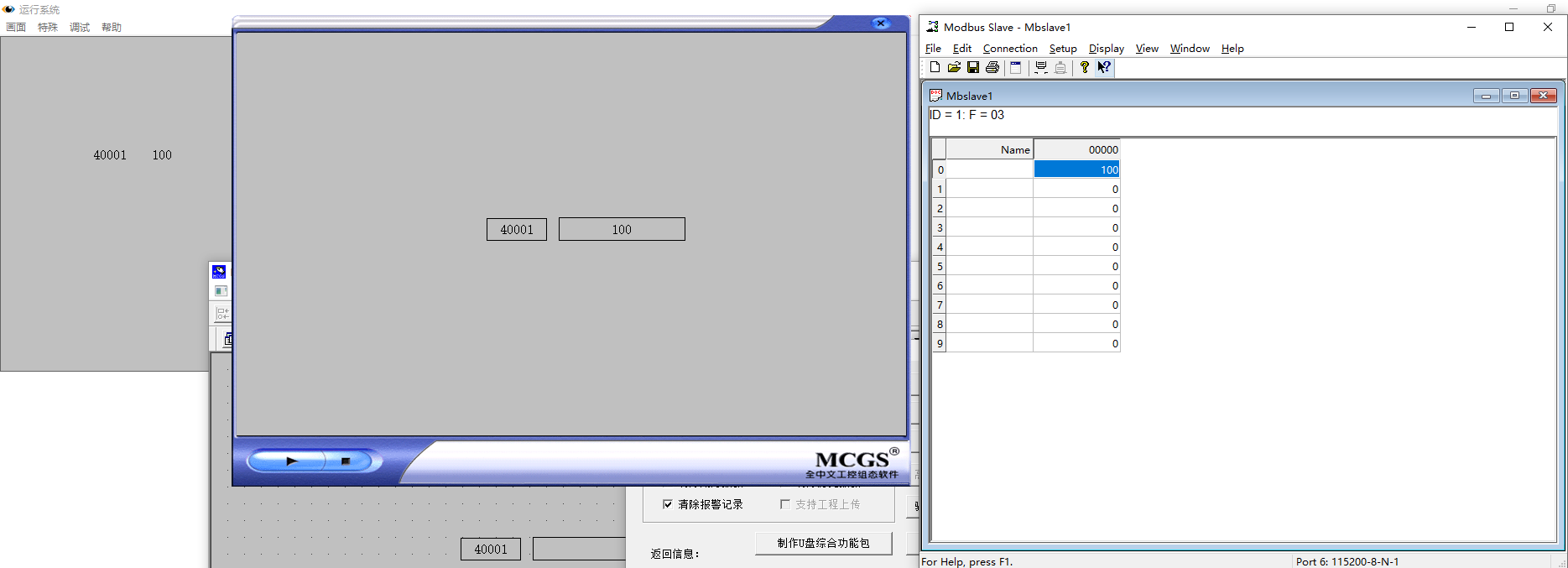The image size is (1568, 568).
Task: Click the New document toolbar icon
Action: 935,68
